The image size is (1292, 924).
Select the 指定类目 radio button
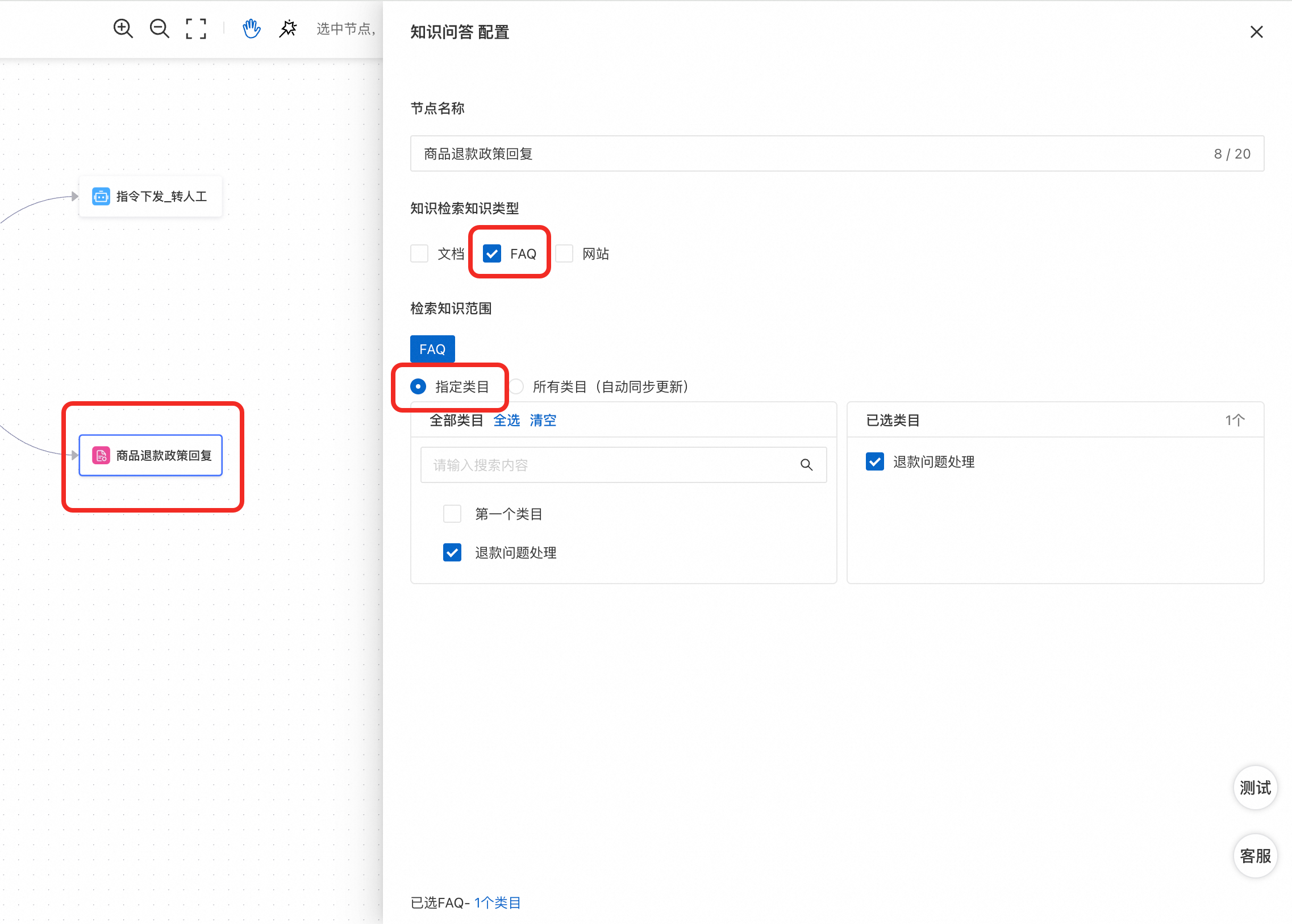(x=418, y=387)
